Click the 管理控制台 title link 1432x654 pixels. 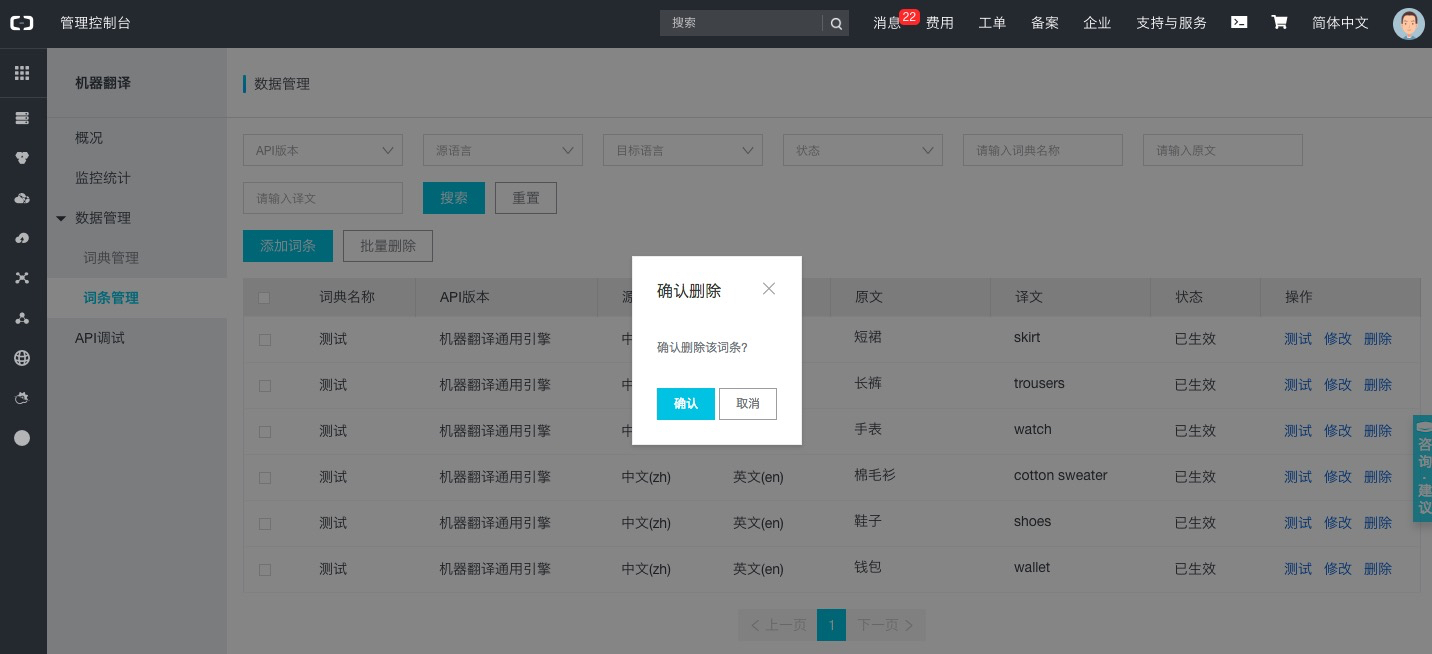95,23
